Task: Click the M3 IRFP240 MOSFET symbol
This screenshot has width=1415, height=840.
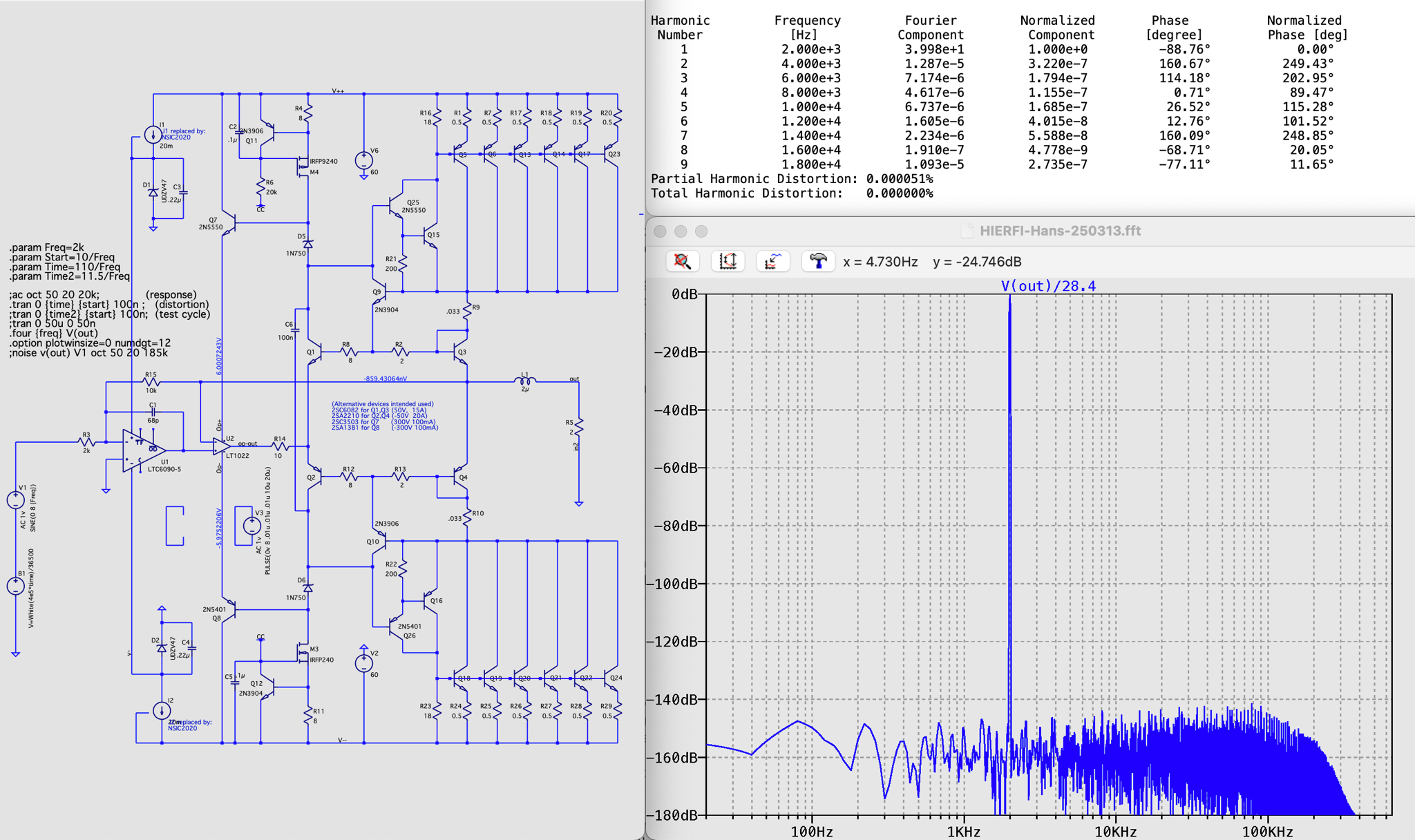Action: tap(303, 653)
